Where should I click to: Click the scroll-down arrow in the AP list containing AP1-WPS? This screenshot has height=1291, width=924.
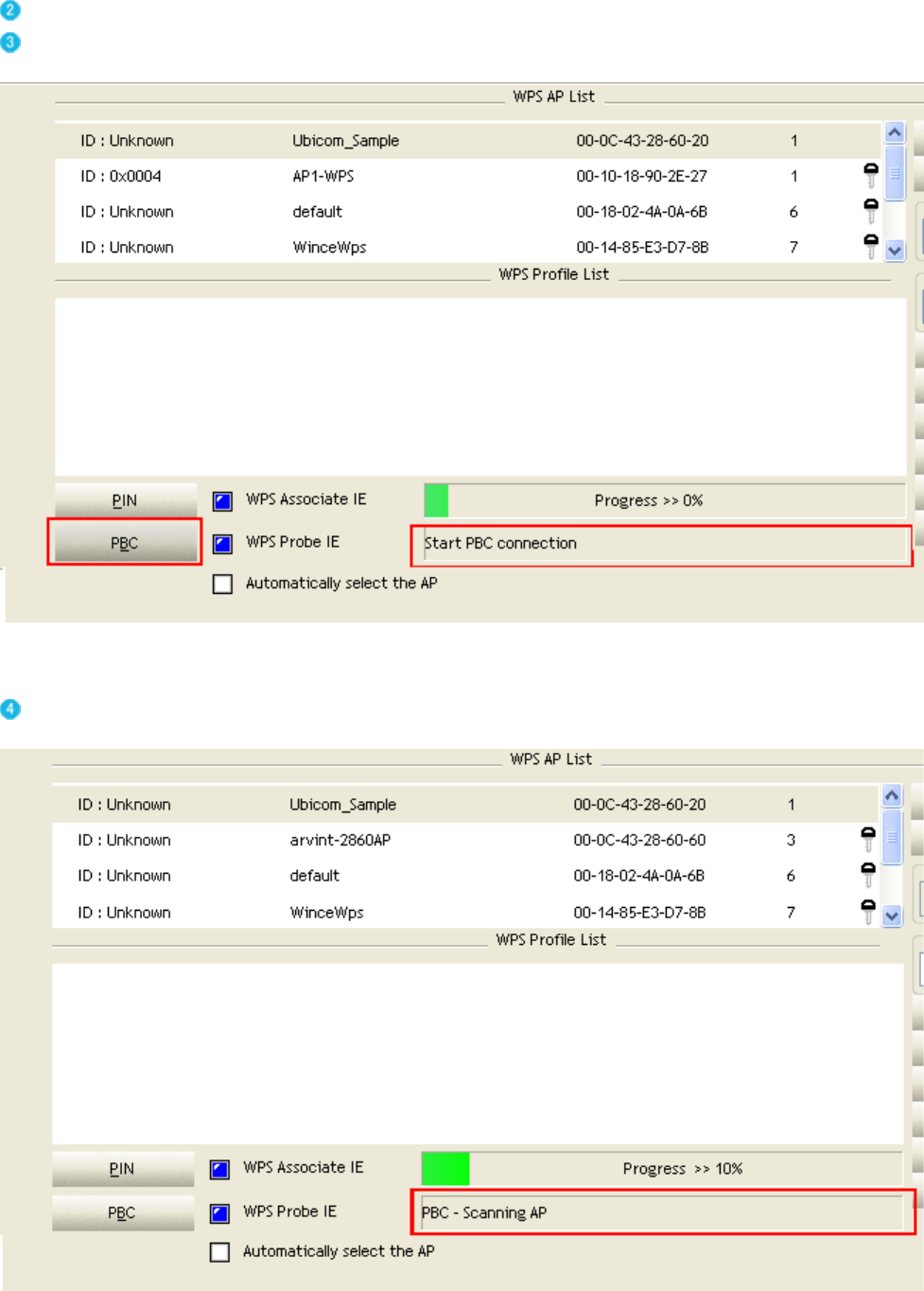[895, 251]
